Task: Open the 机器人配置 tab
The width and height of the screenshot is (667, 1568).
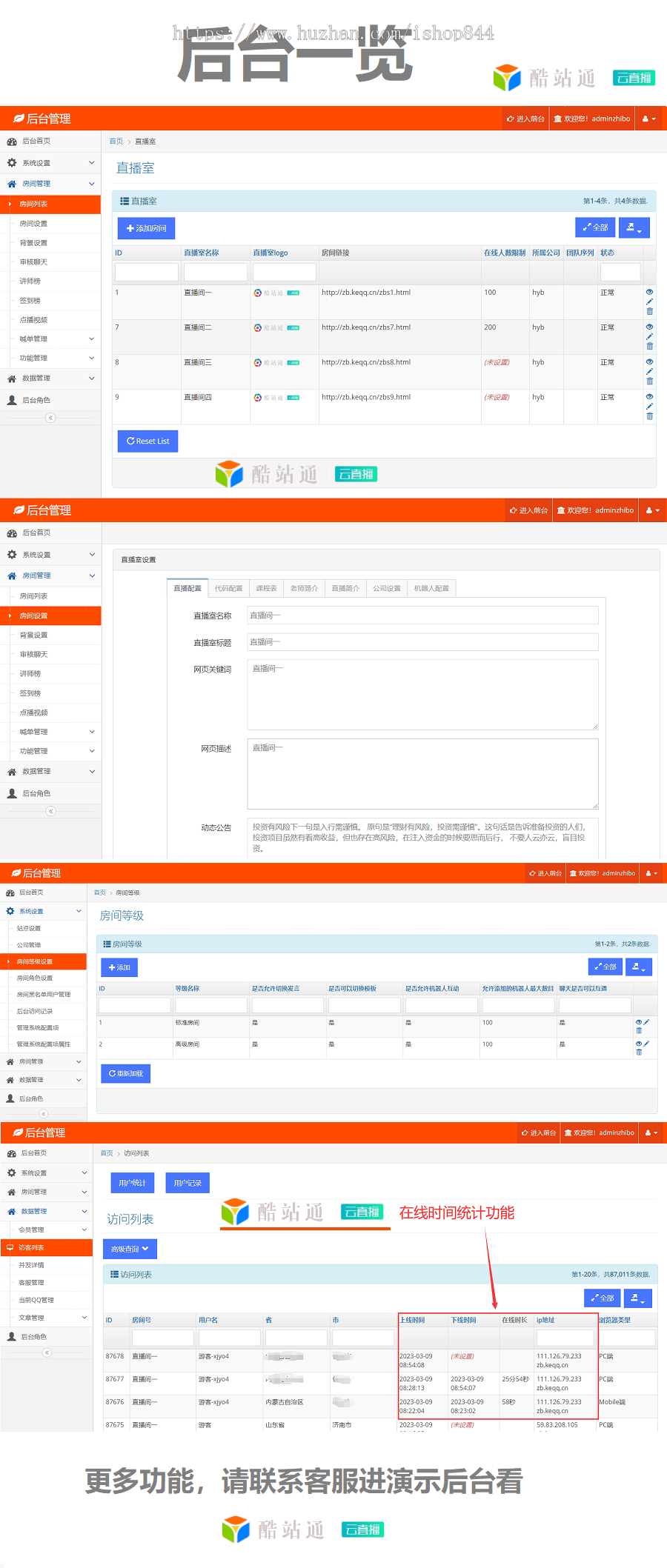Action: tap(431, 588)
